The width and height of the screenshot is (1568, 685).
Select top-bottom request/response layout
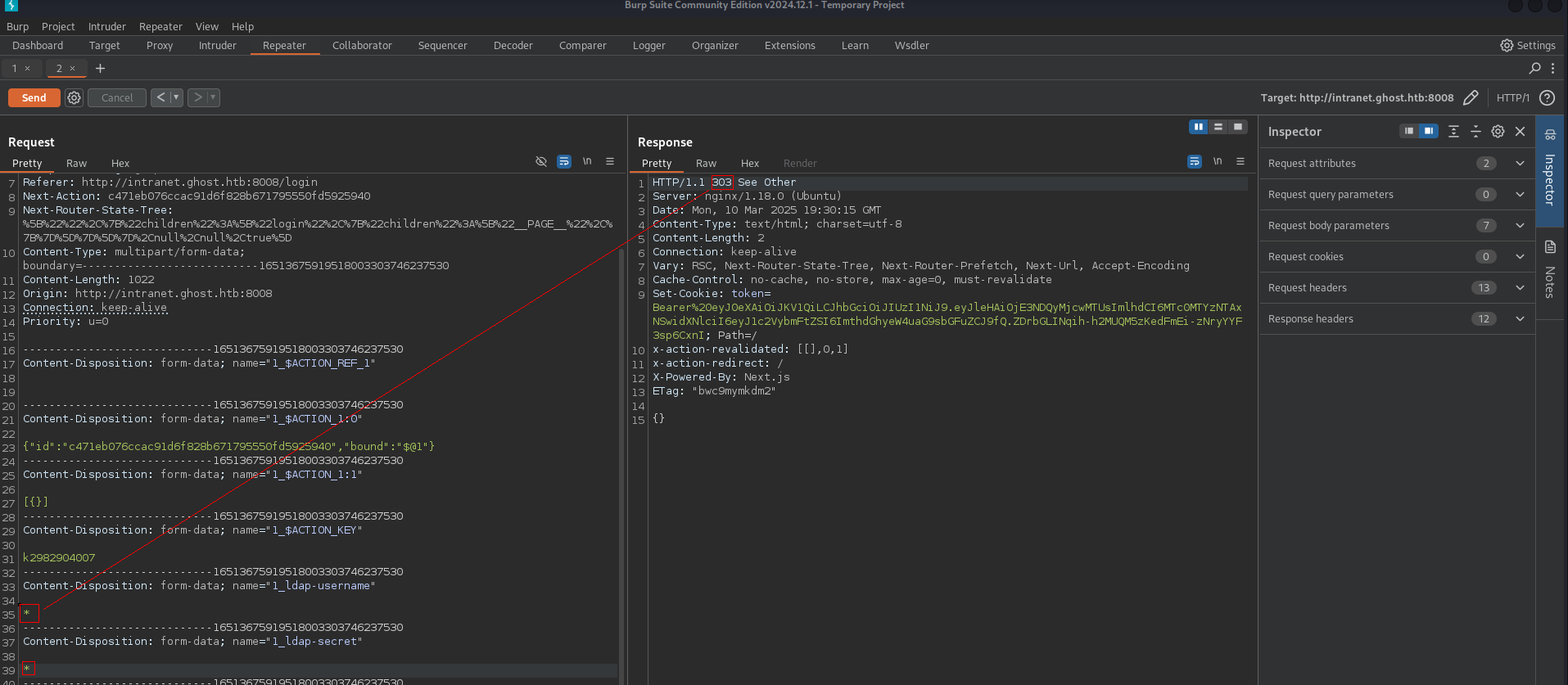(1218, 127)
